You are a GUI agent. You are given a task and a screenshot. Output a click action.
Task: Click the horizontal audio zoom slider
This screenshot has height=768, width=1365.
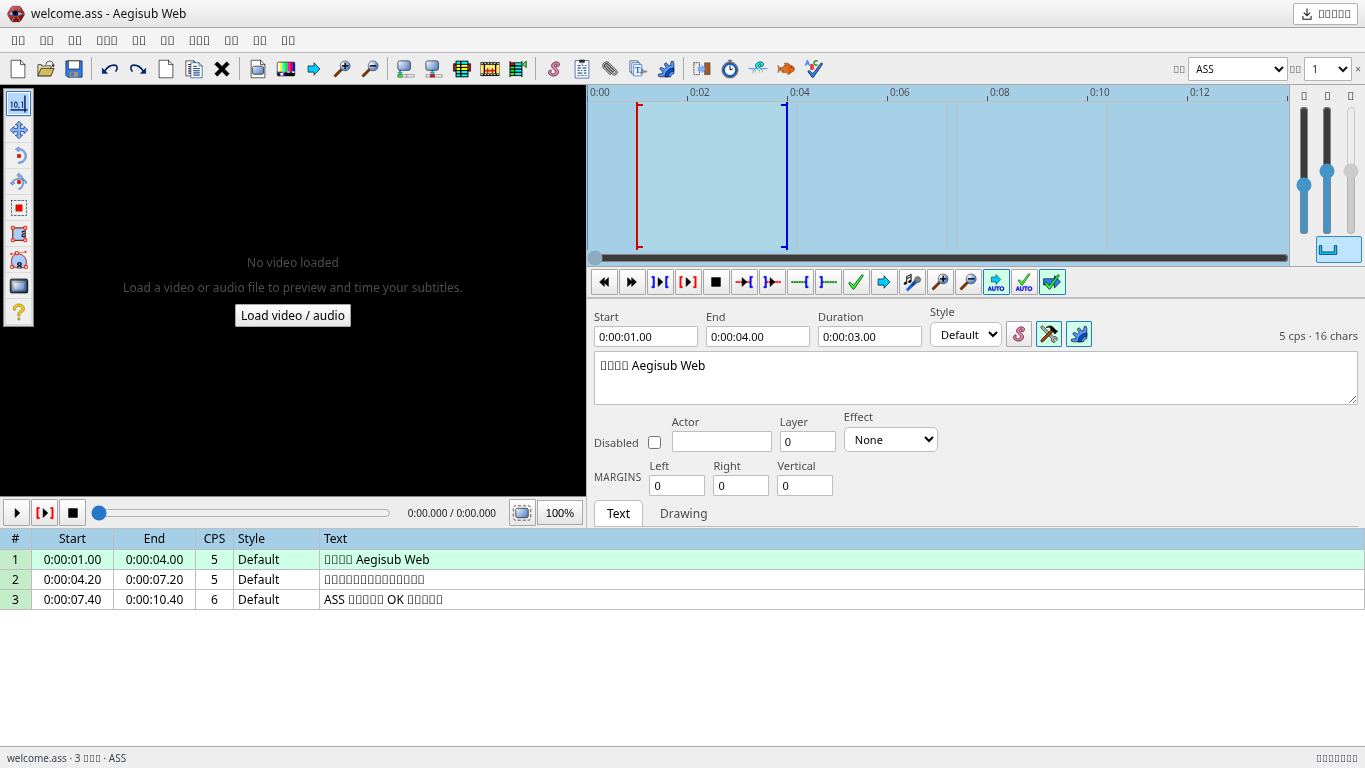click(x=1304, y=171)
